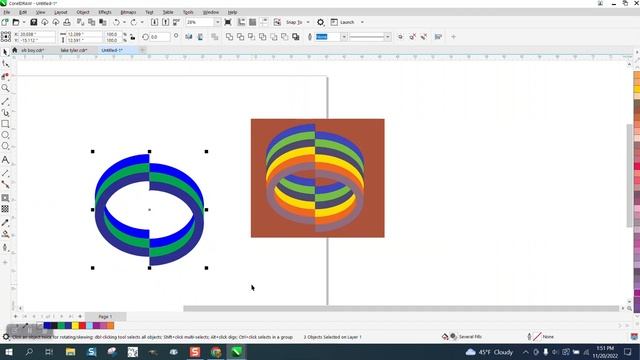640x360 pixels.
Task: Expand the Open folder dropdown arrow
Action: [x=24, y=22]
